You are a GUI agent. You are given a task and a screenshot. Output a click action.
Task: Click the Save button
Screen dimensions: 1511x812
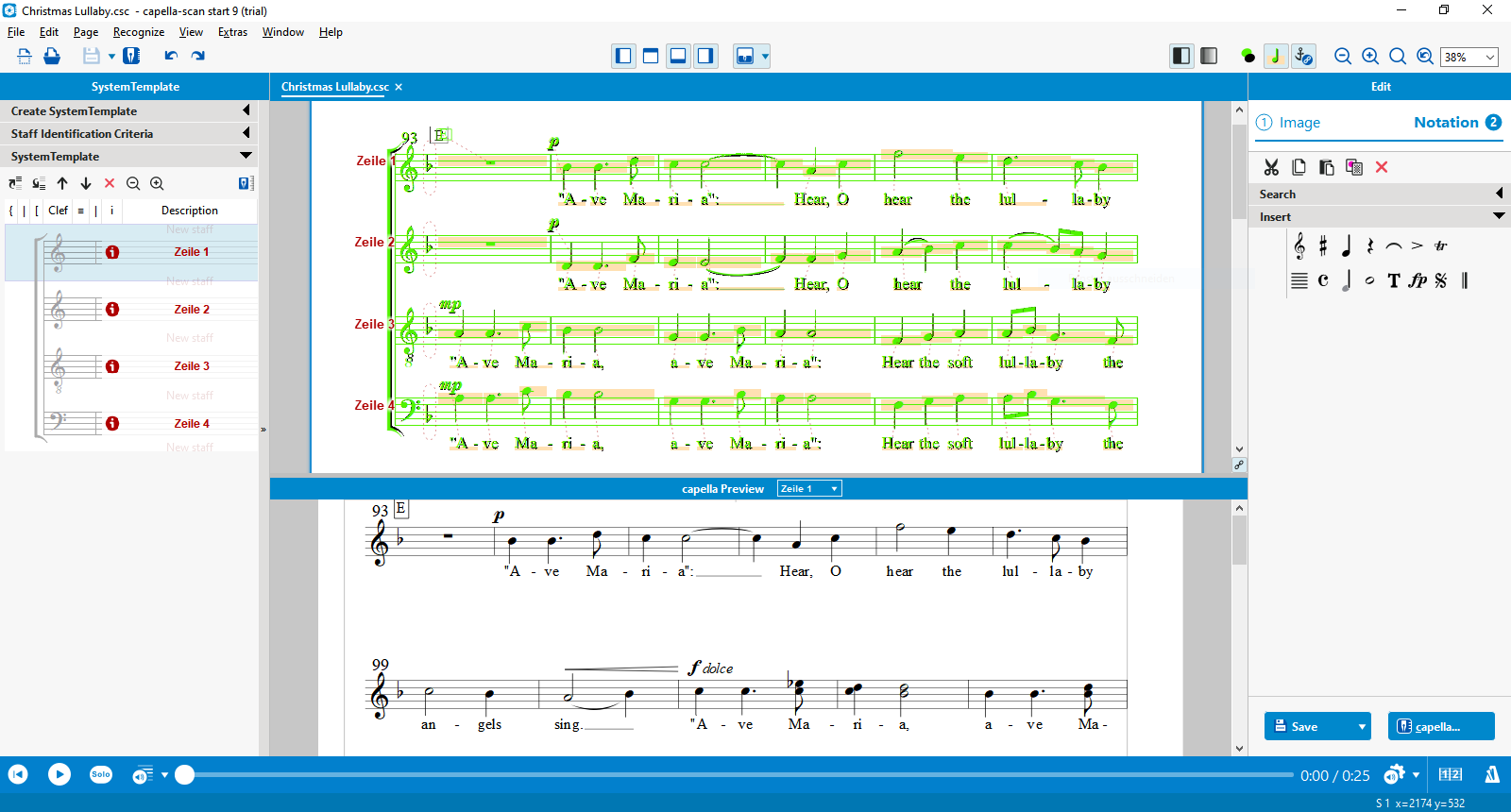[1305, 726]
